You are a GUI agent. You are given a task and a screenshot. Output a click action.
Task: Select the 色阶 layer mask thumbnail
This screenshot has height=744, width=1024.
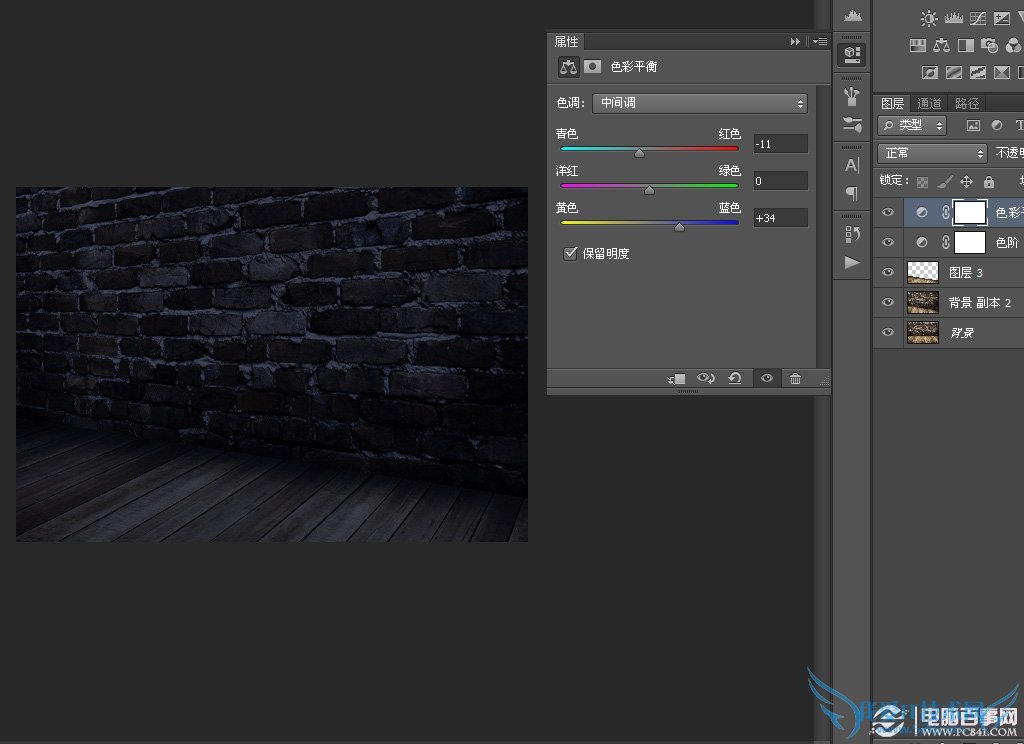click(970, 242)
